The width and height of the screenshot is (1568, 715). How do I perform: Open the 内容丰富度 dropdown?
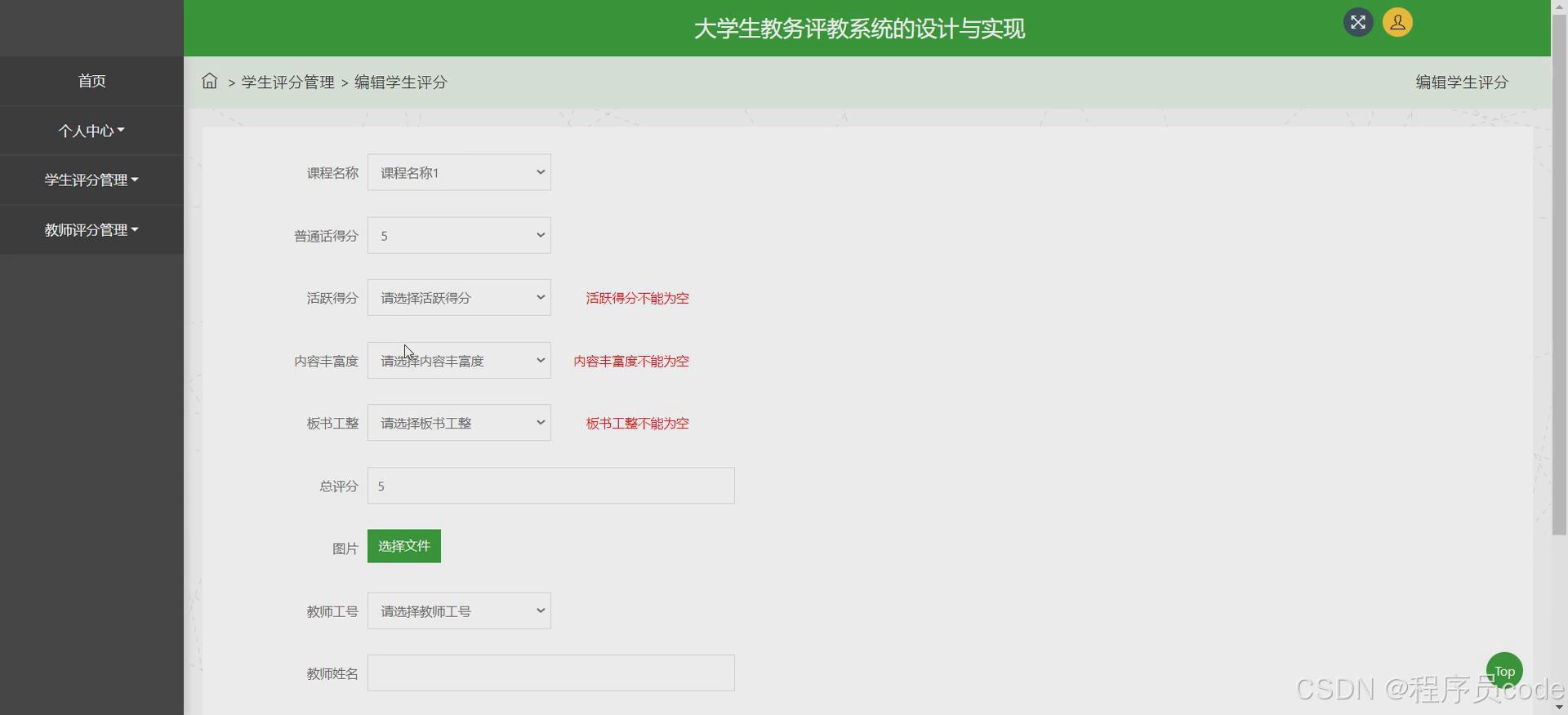pos(459,360)
